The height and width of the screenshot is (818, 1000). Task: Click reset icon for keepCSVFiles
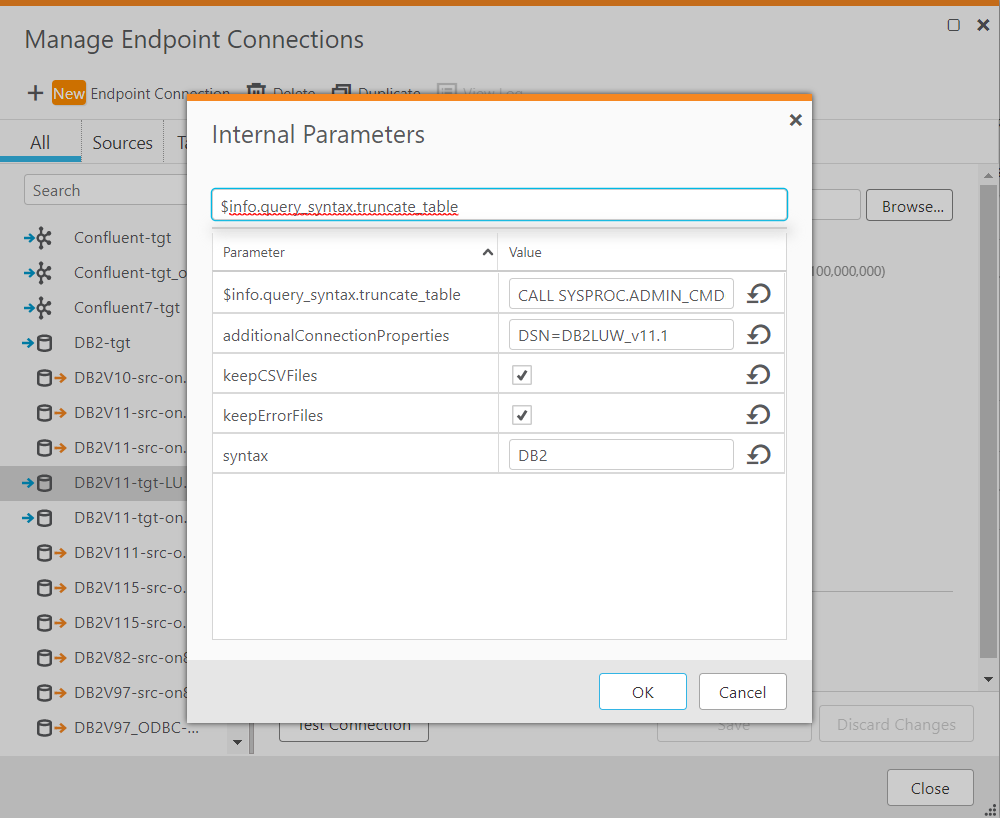(x=759, y=375)
